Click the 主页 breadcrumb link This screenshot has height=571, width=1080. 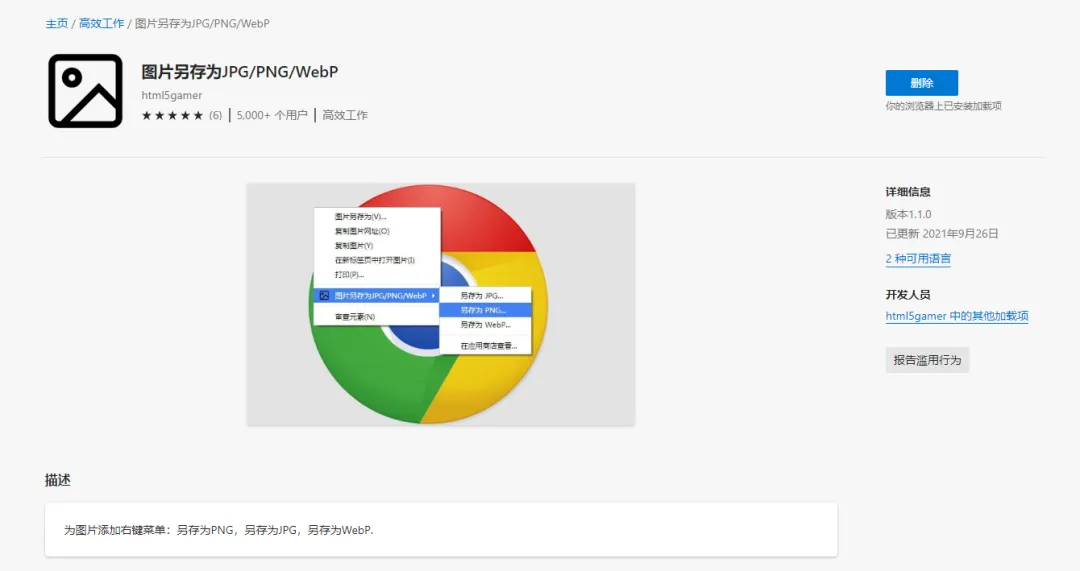[x=56, y=23]
